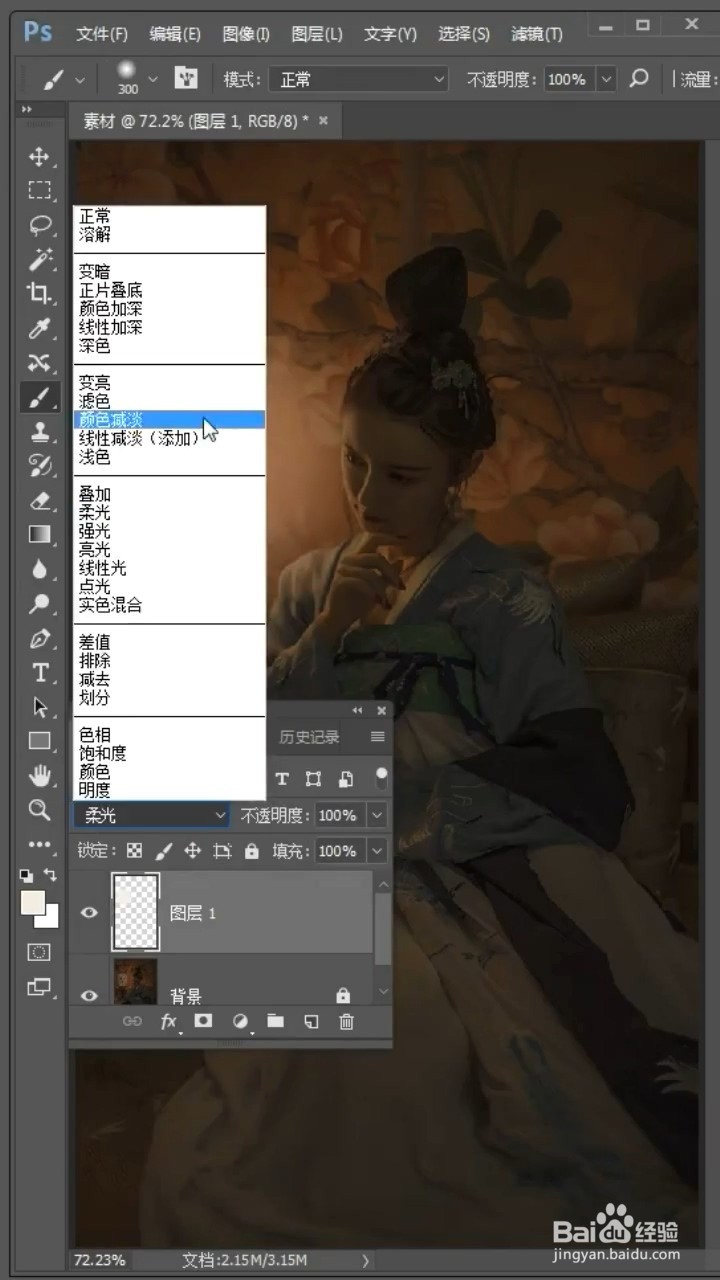Image resolution: width=720 pixels, height=1280 pixels.
Task: Select the Zoom tool
Action: 39,810
